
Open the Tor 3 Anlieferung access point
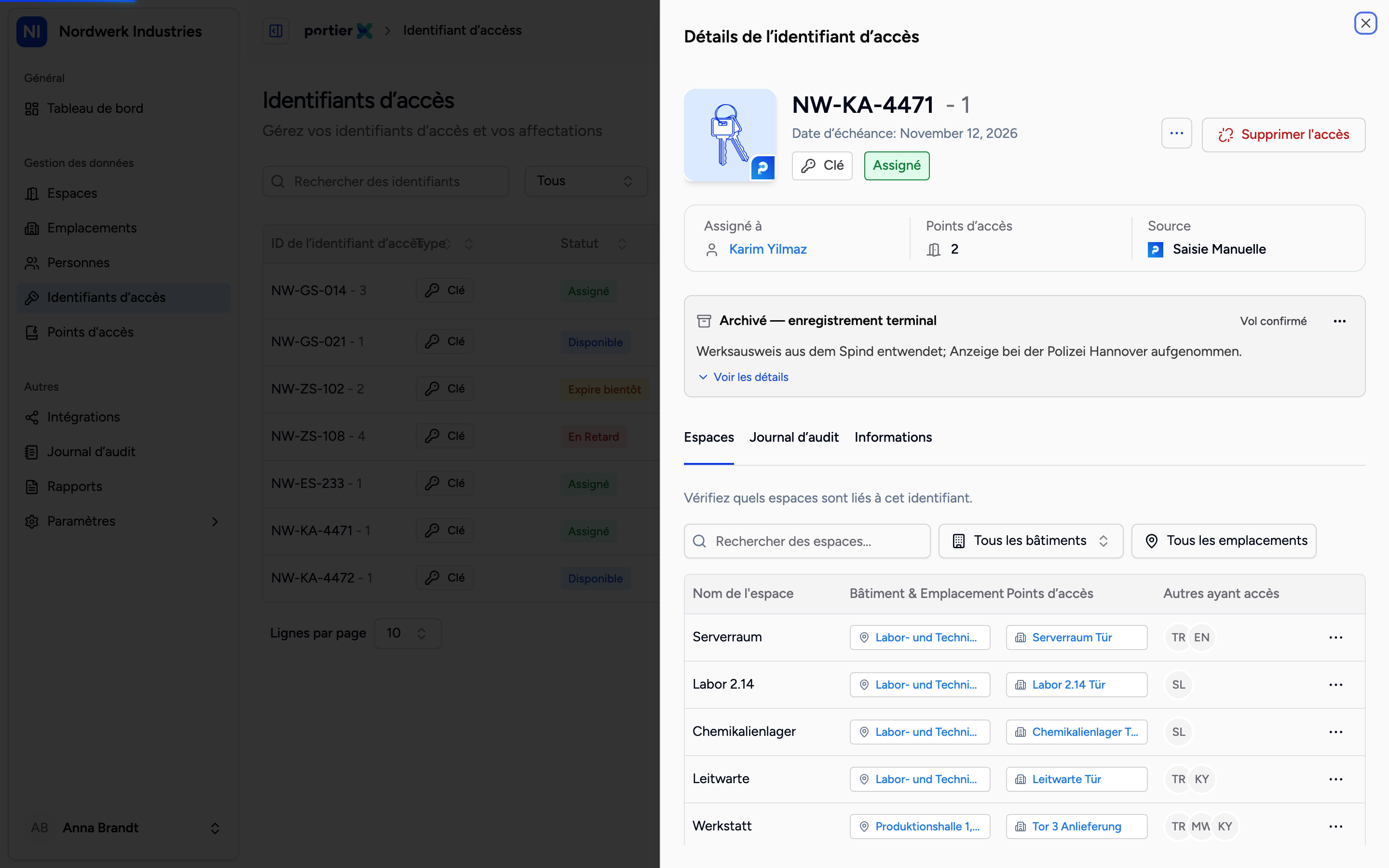pyautogui.click(x=1077, y=826)
